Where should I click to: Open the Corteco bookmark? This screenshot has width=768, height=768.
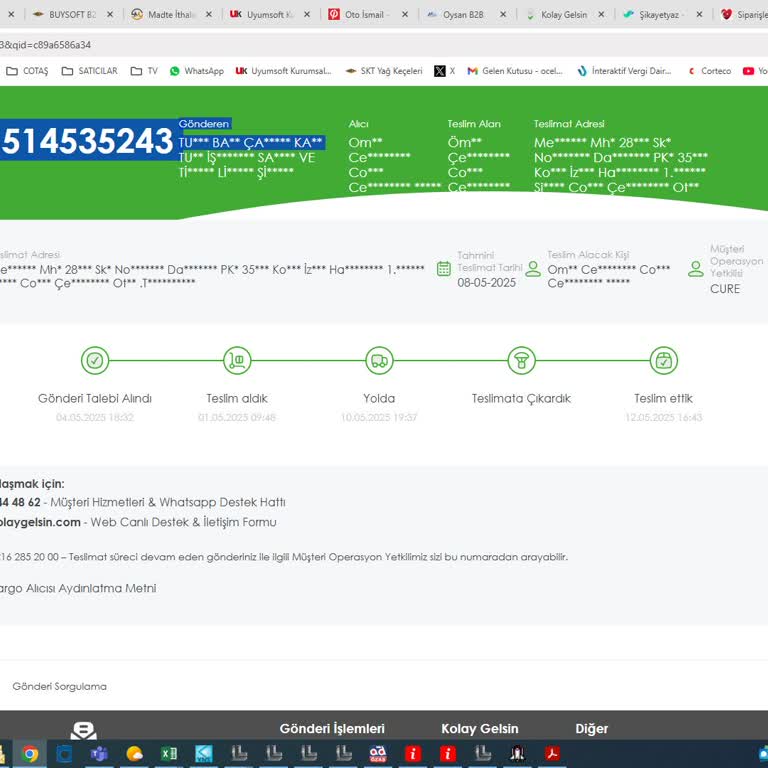click(x=709, y=71)
